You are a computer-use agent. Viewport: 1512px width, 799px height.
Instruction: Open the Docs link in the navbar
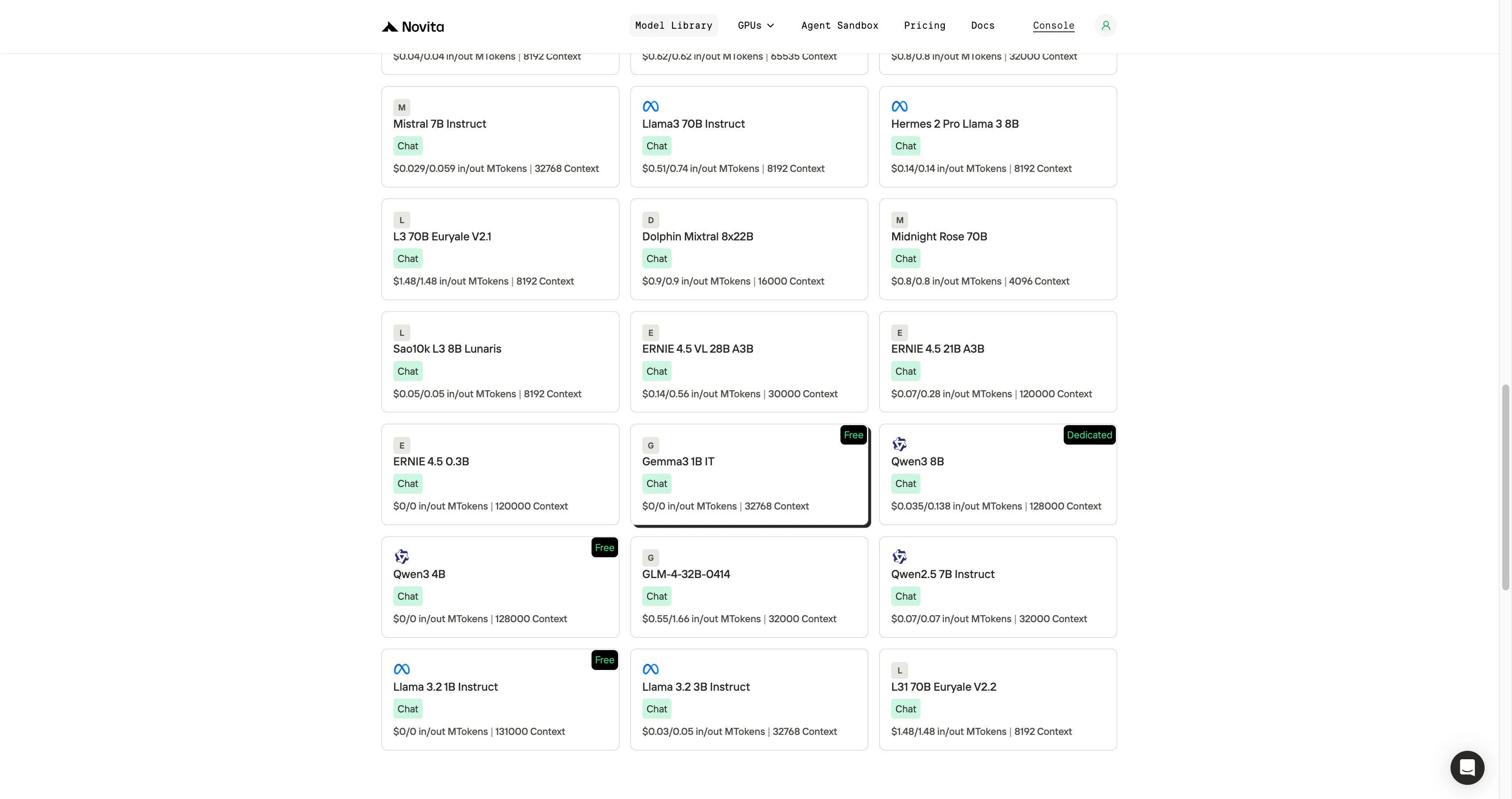pos(982,25)
